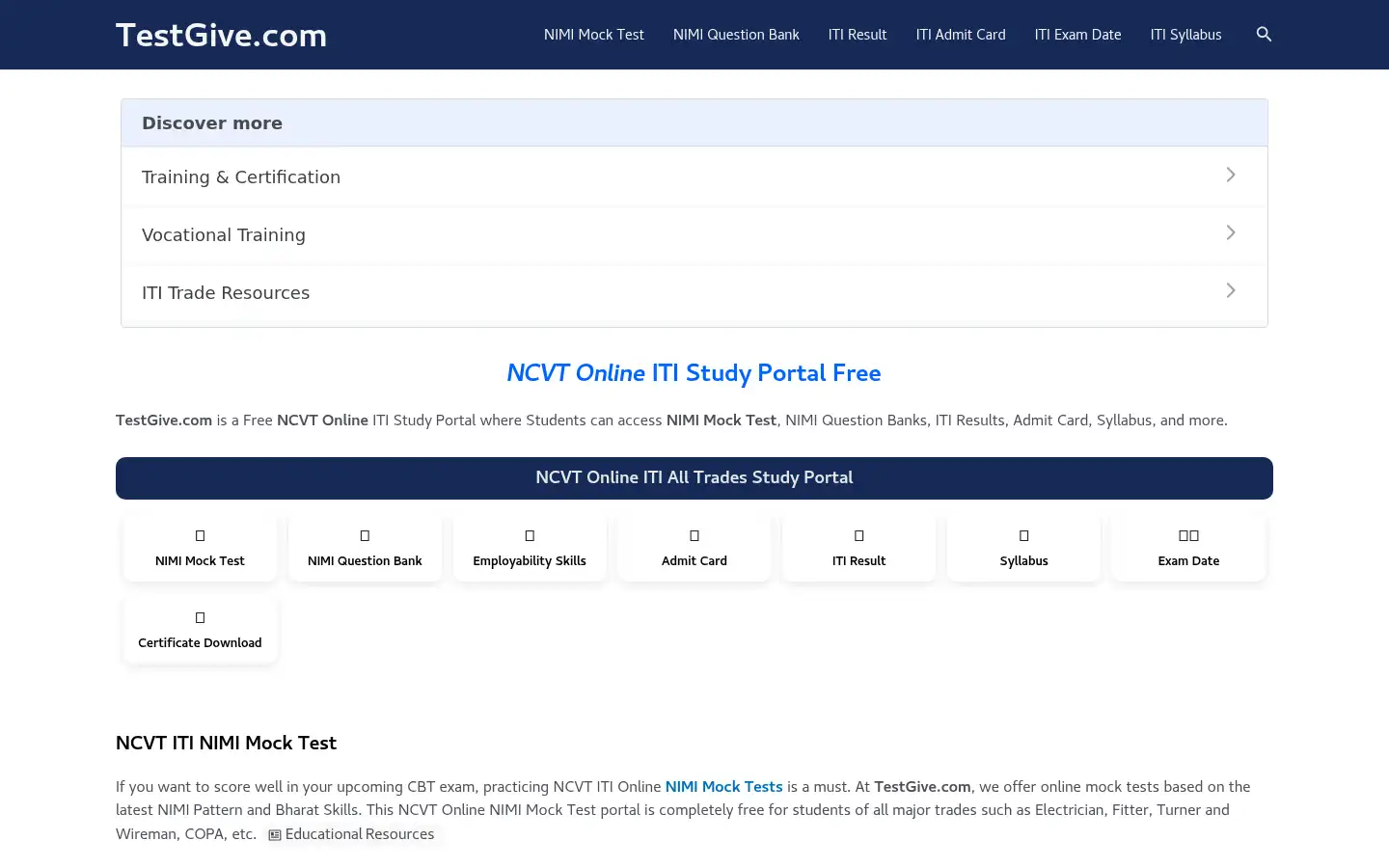Expand Vocational Training chevron

(x=1231, y=232)
